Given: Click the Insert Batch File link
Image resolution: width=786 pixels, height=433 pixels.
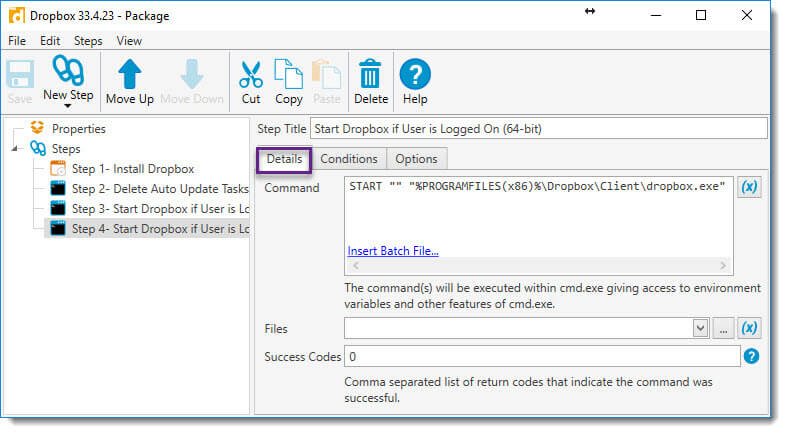Looking at the screenshot, I should click(393, 251).
